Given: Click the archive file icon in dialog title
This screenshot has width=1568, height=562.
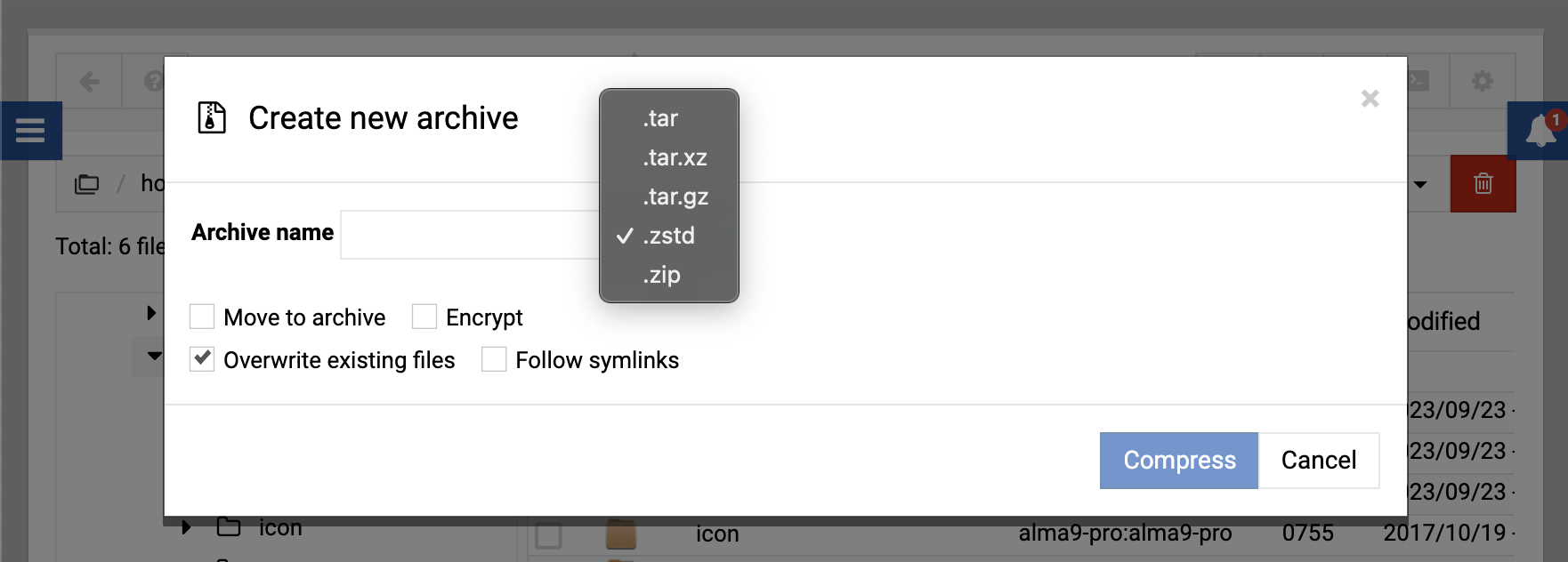Looking at the screenshot, I should tap(210, 116).
